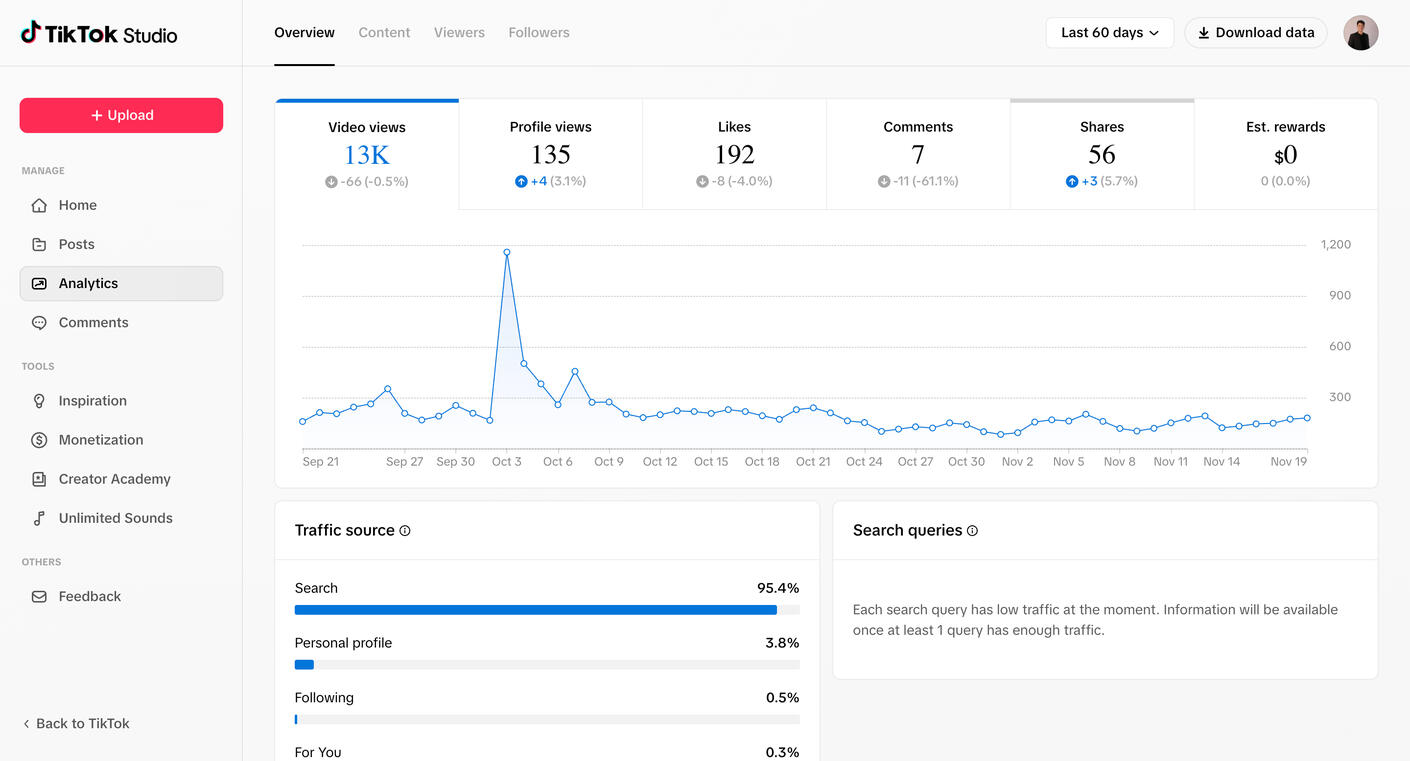
Task: Click the Traffic source info icon
Action: tap(405, 531)
